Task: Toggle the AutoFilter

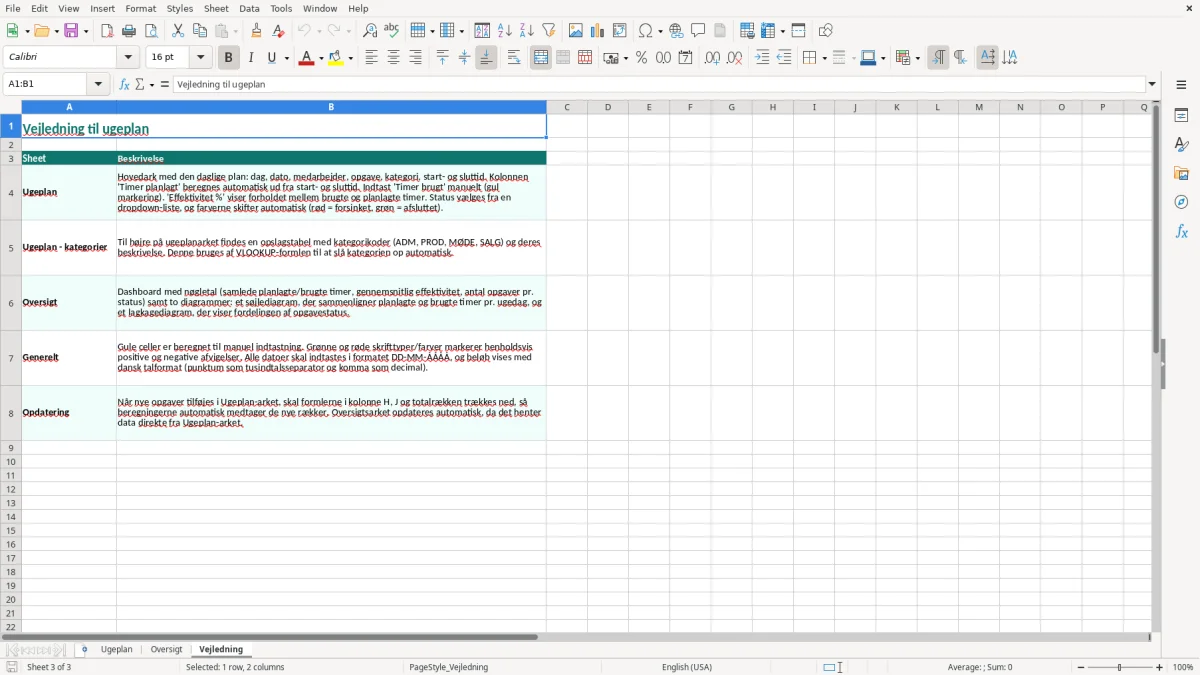Action: point(549,31)
